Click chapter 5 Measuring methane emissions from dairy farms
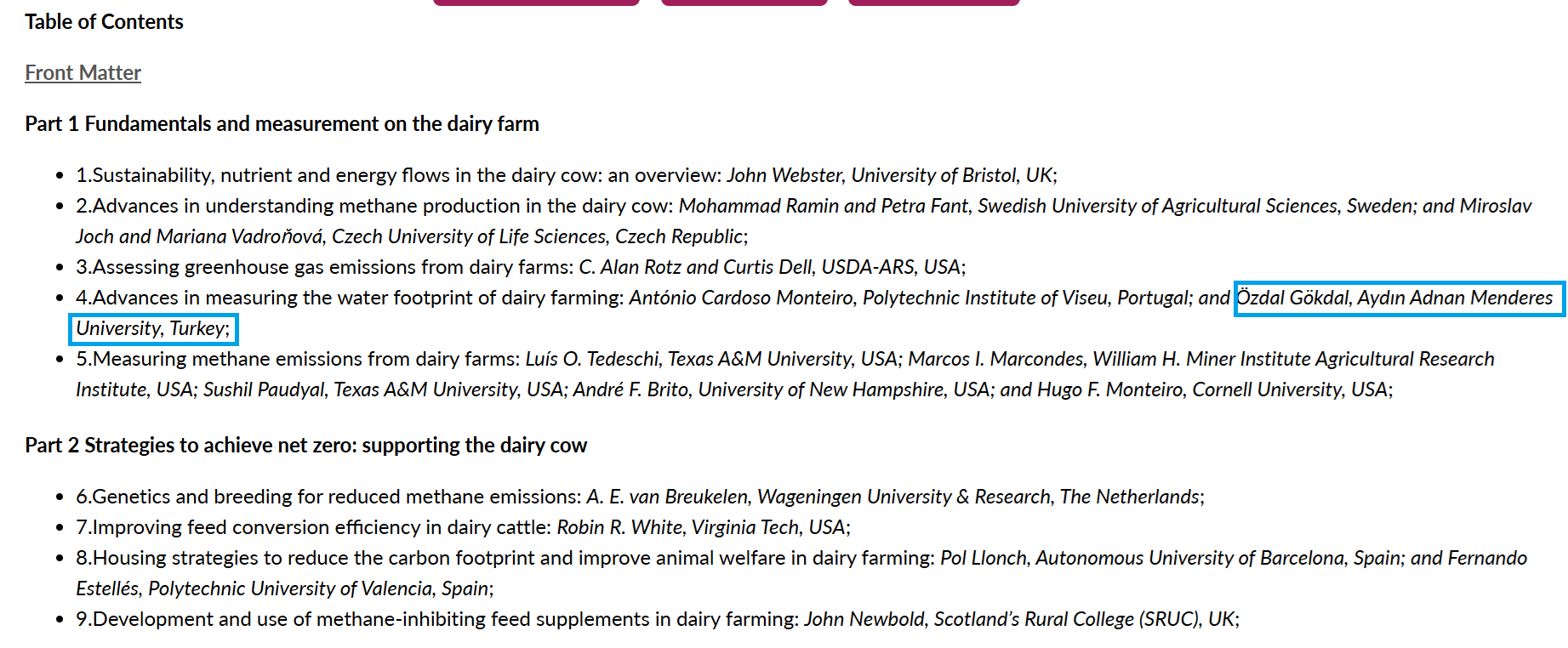The image size is (1568, 648). click(297, 359)
